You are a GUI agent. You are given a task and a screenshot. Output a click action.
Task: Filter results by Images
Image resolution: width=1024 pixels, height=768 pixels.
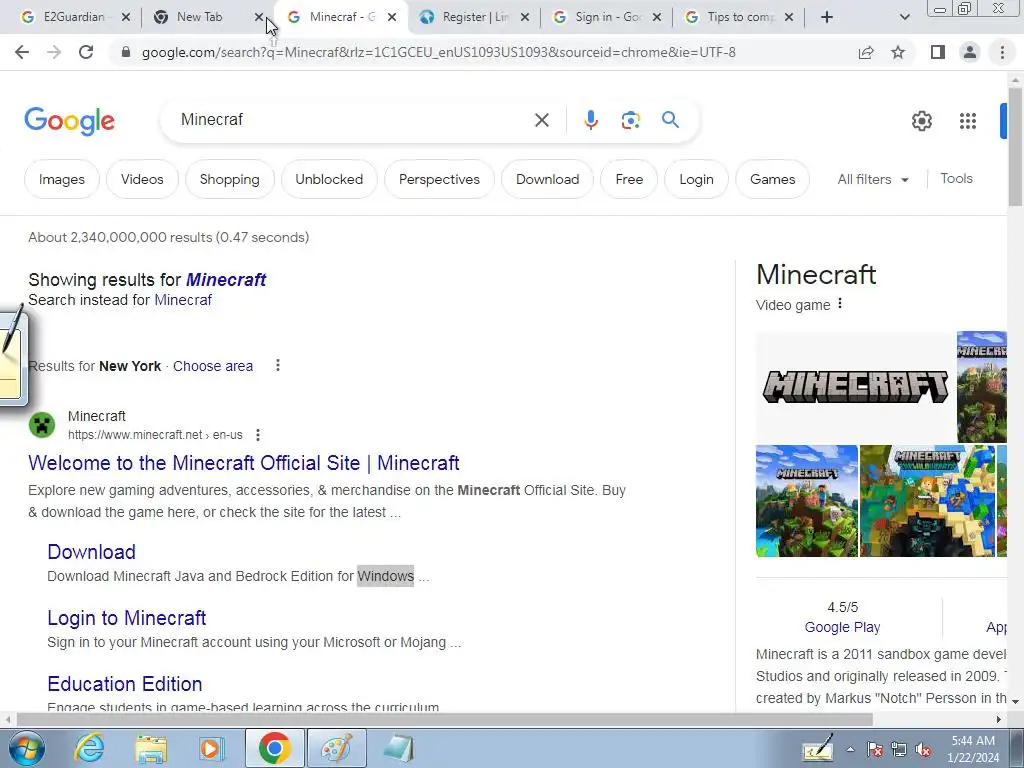61,179
